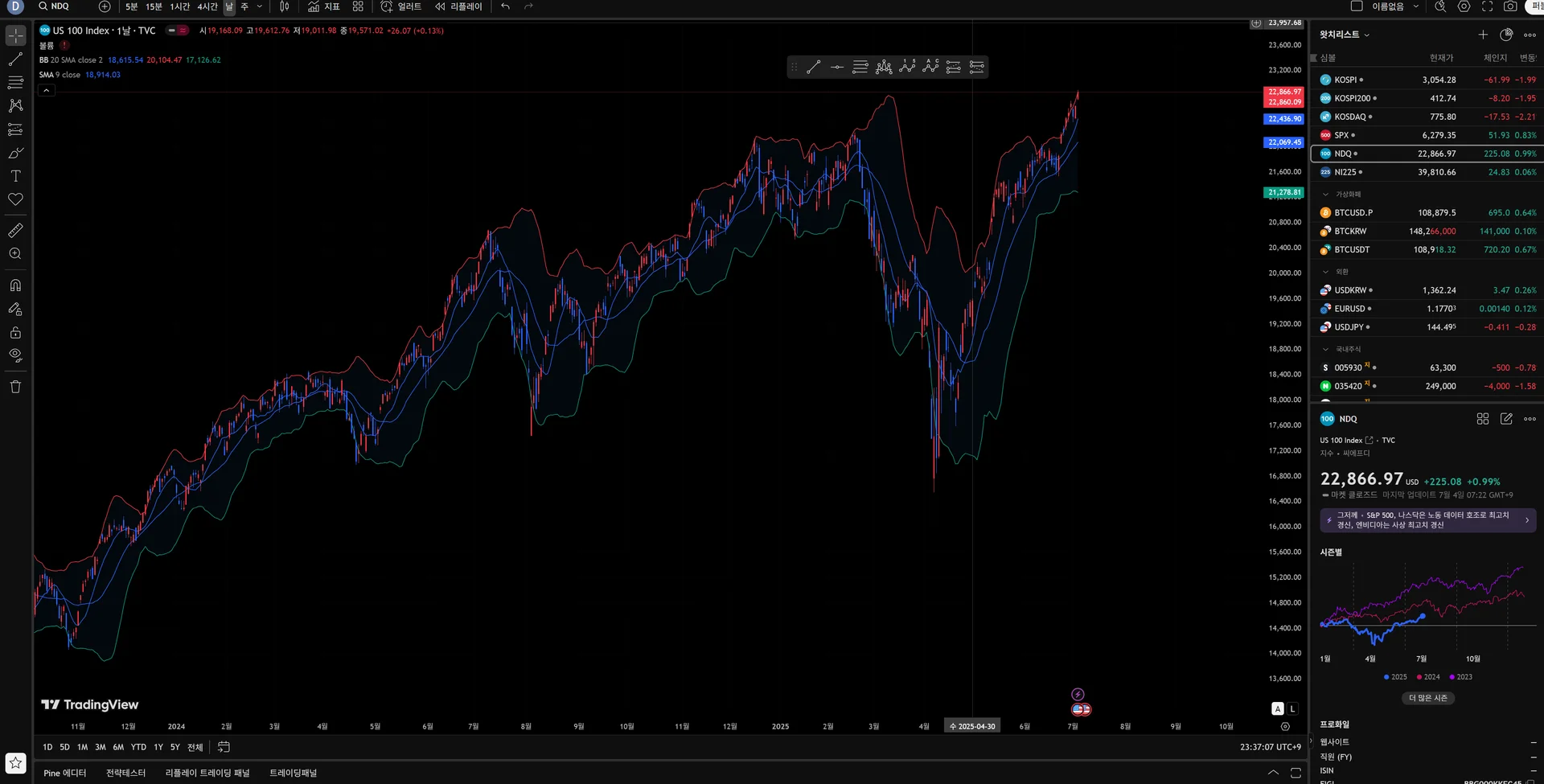The height and width of the screenshot is (784, 1544).
Task: Select the crosshair cursor tool
Action: [15, 35]
